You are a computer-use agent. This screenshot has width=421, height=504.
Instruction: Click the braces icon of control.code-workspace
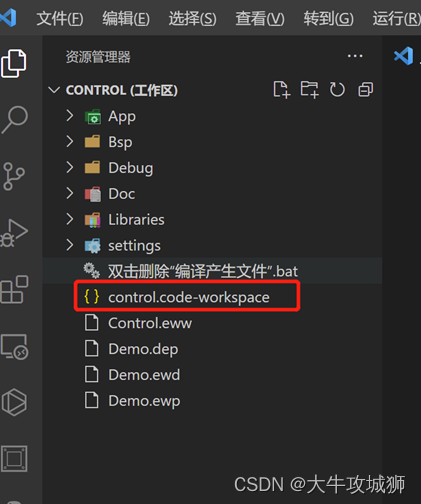[x=92, y=296]
